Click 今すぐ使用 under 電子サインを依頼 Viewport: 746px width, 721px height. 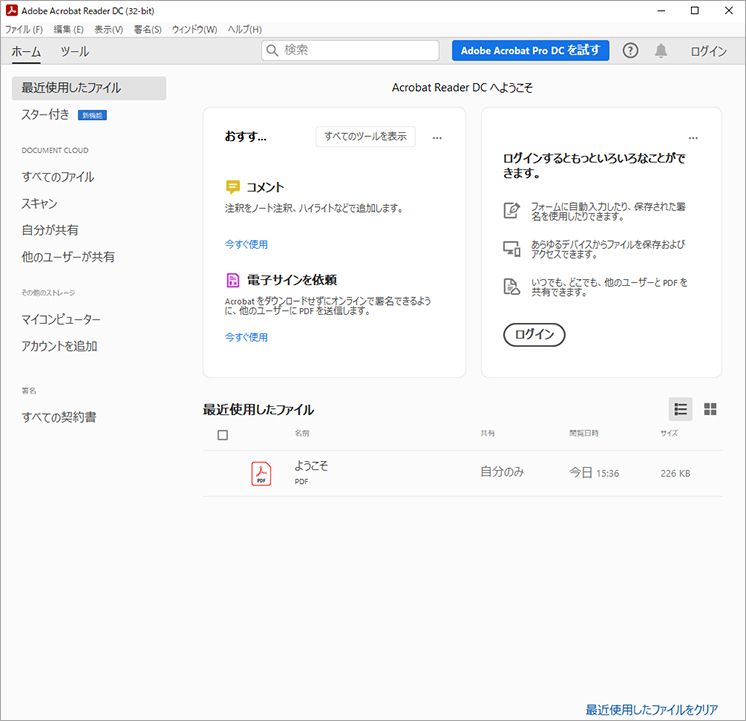[x=246, y=337]
